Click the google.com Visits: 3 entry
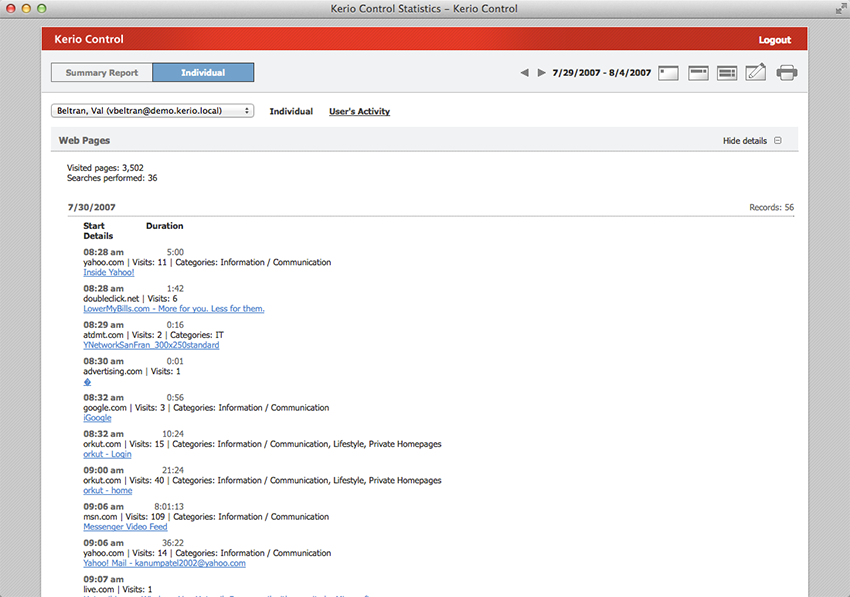The width and height of the screenshot is (850, 597). coord(206,407)
